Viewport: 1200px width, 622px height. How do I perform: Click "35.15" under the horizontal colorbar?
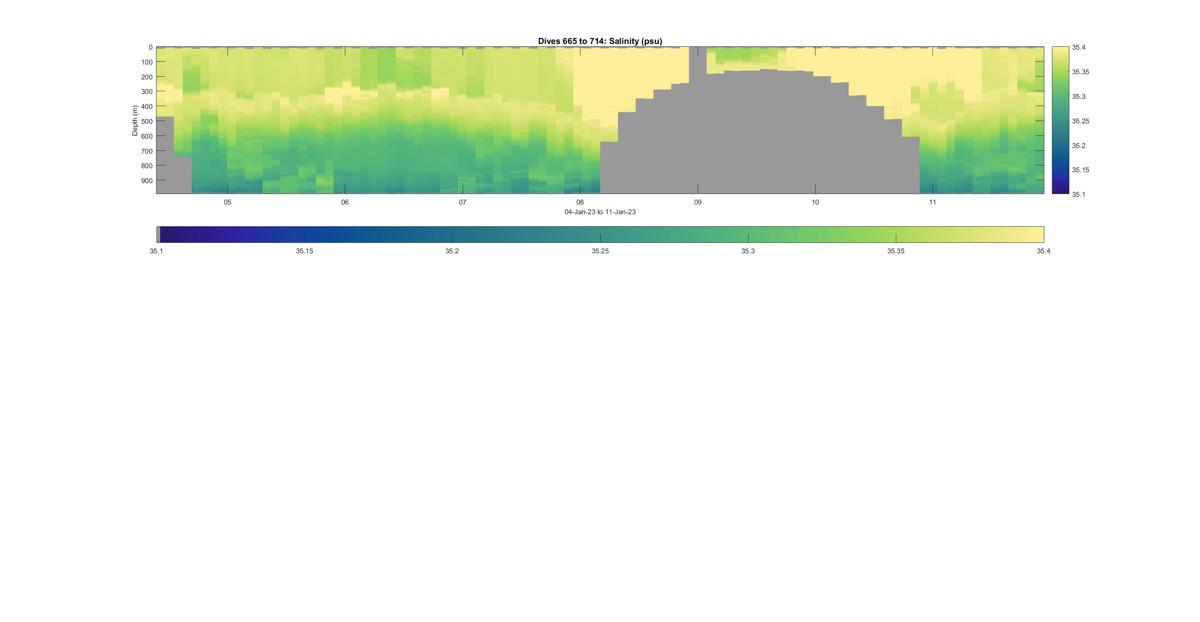click(304, 251)
